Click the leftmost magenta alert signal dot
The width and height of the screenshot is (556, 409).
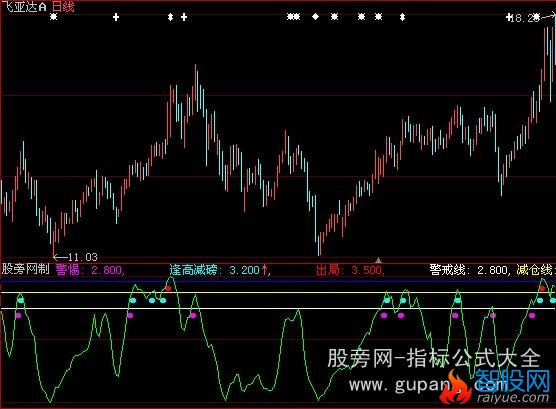[x=18, y=315]
